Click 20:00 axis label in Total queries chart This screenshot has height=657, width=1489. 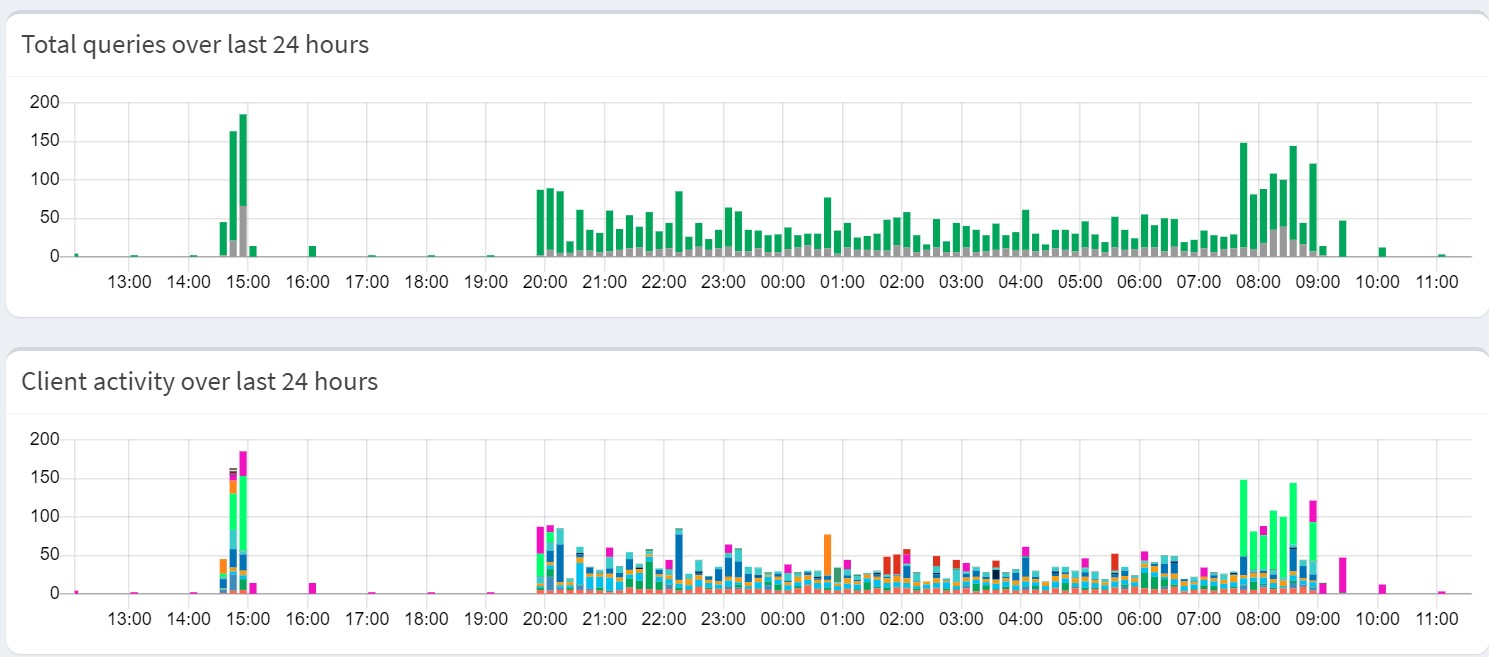click(x=545, y=282)
